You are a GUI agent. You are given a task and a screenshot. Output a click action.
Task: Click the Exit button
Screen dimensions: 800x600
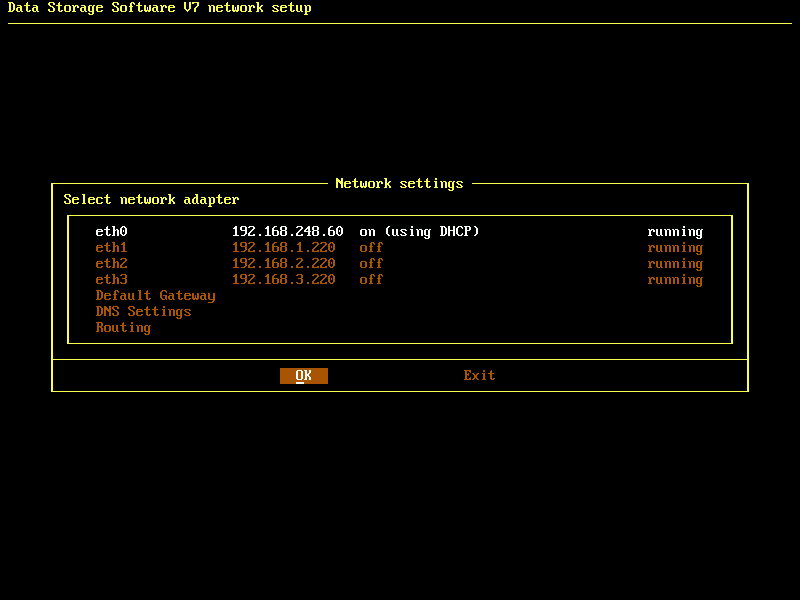(x=479, y=376)
